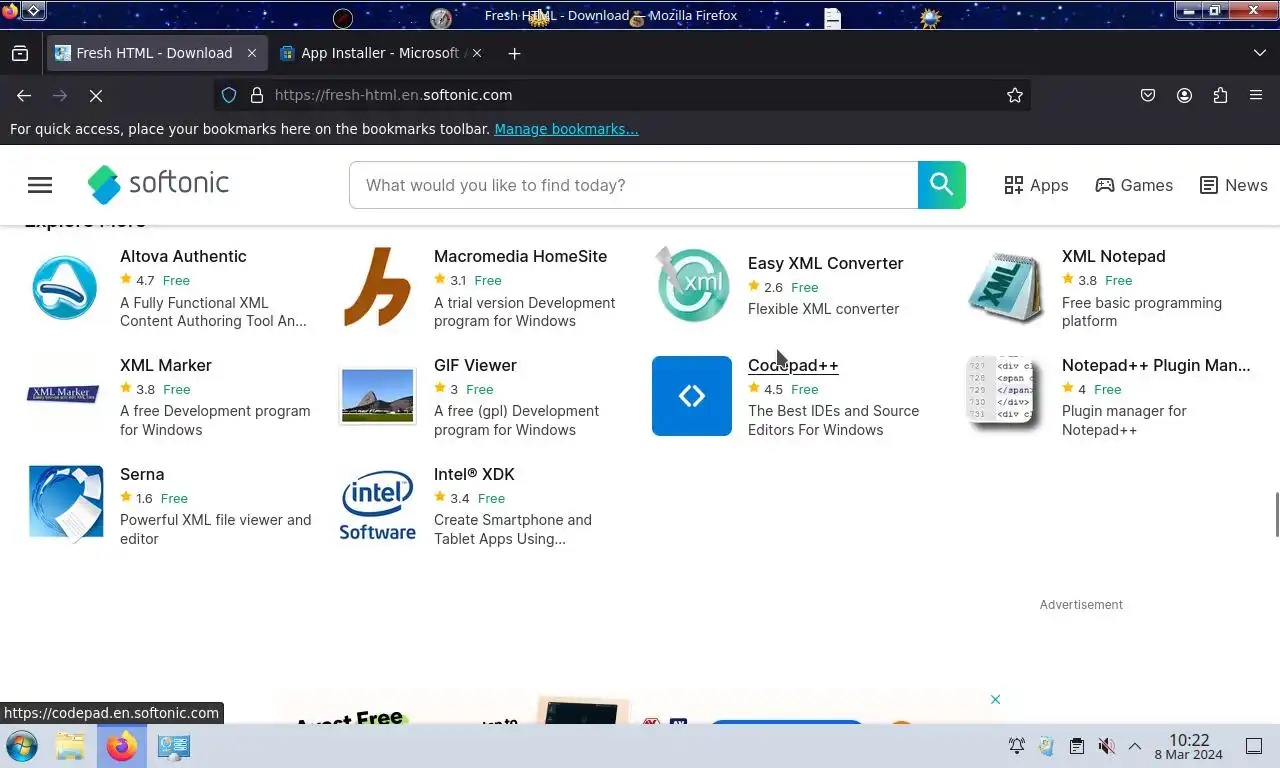
Task: Stop loading the page
Action: [x=96, y=95]
